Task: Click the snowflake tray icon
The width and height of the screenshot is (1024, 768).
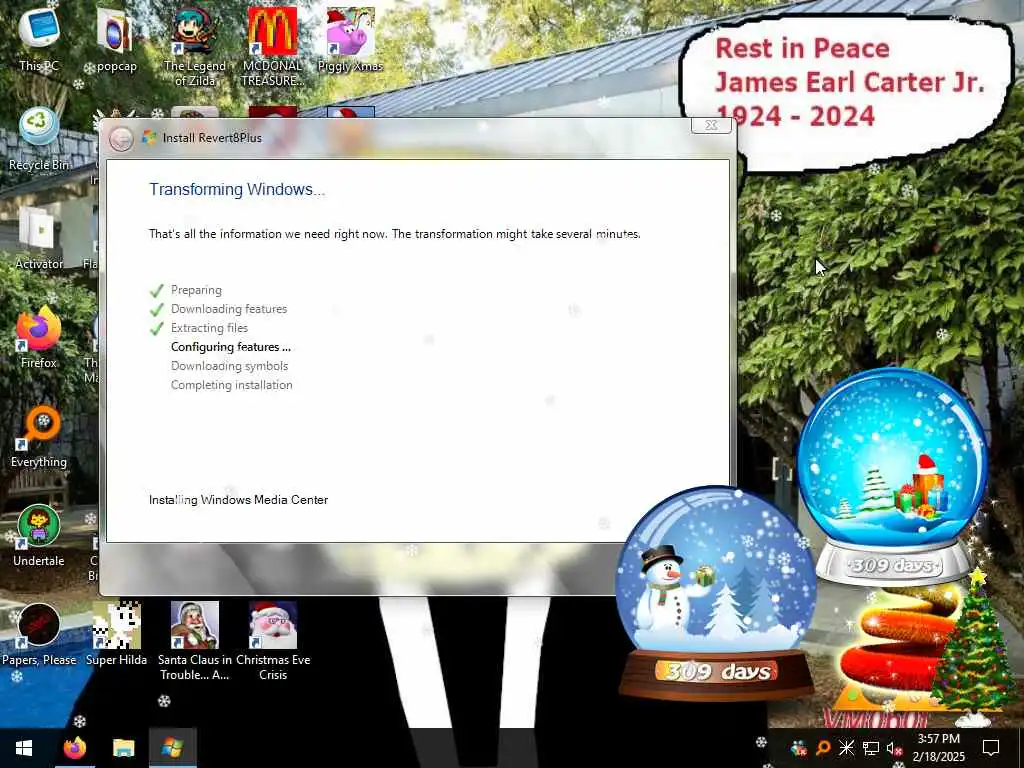Action: tap(846, 748)
